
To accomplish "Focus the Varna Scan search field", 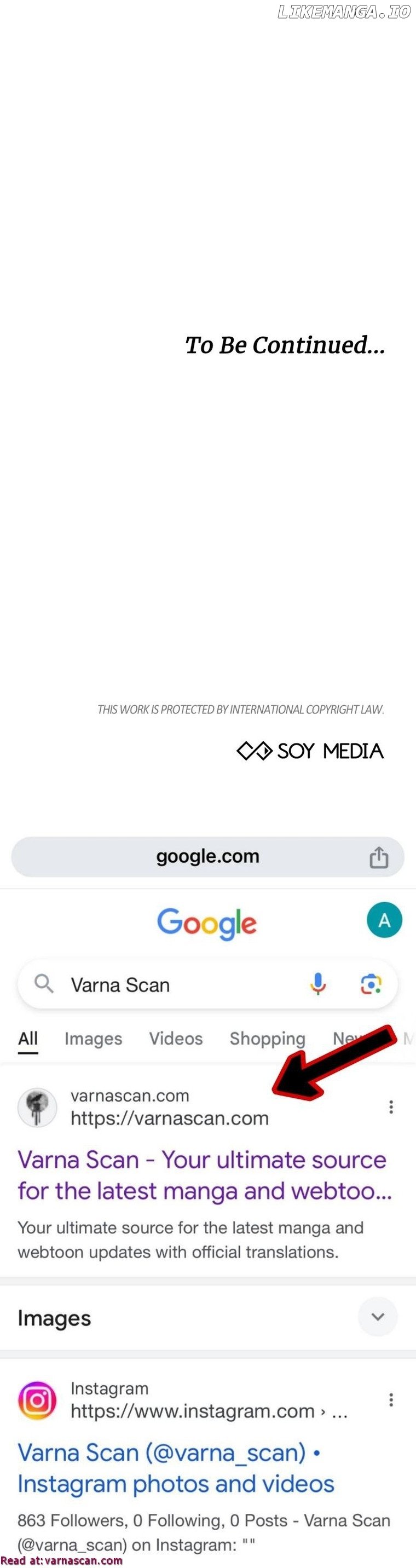I will [x=208, y=984].
